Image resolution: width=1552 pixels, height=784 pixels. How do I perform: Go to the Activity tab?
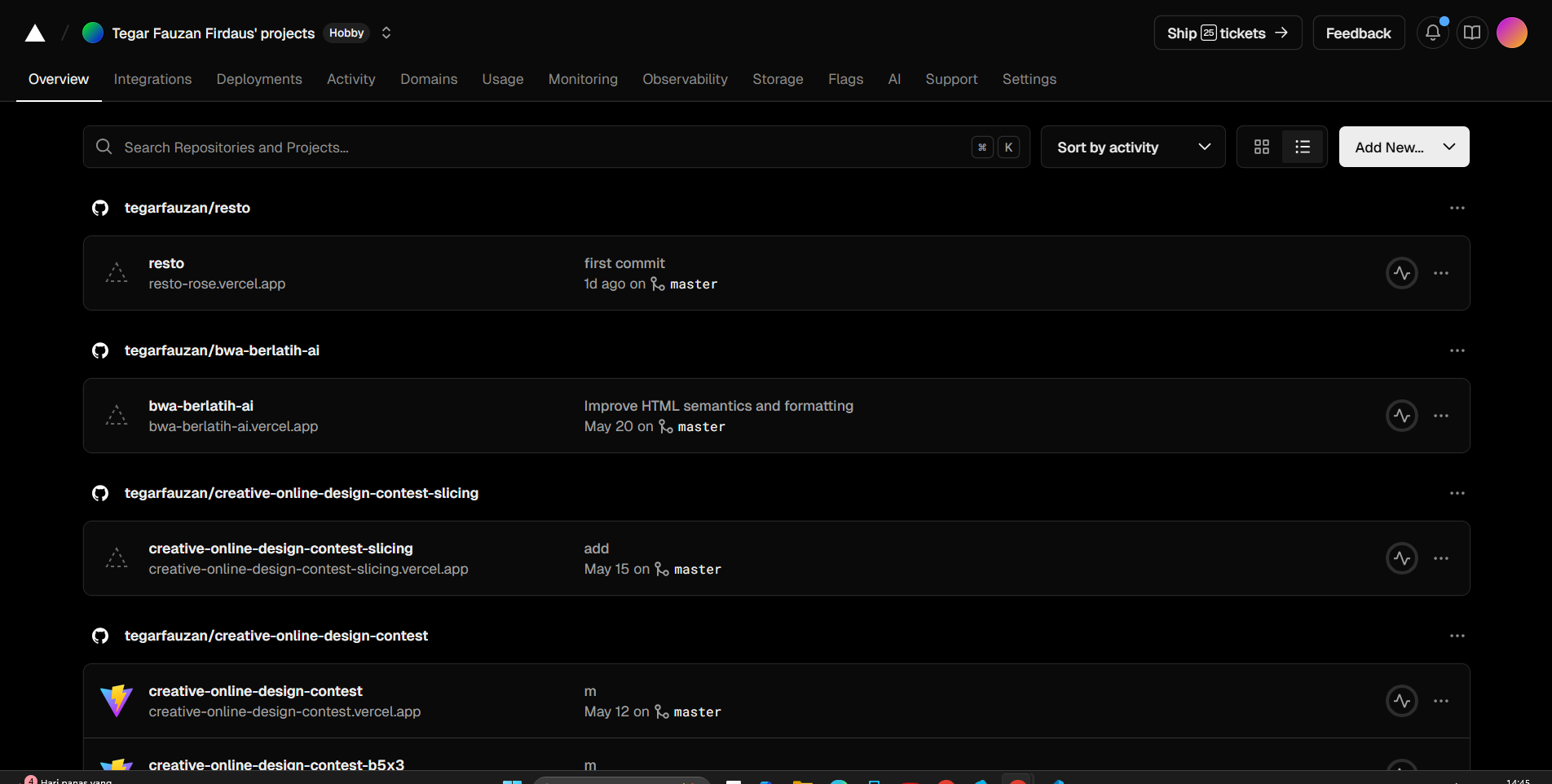click(x=351, y=79)
